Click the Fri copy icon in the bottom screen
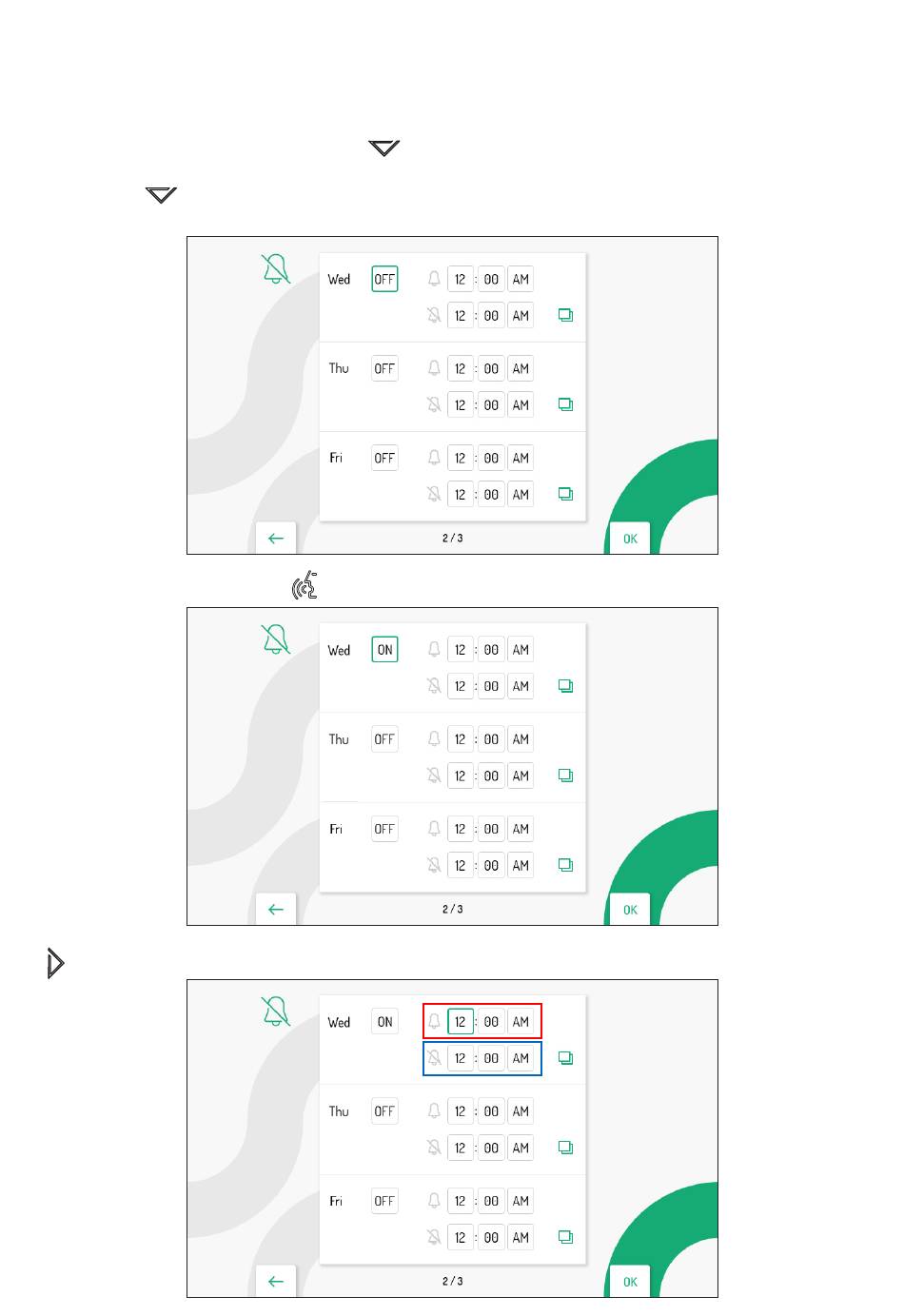The width and height of the screenshot is (904, 1316). (x=565, y=1237)
